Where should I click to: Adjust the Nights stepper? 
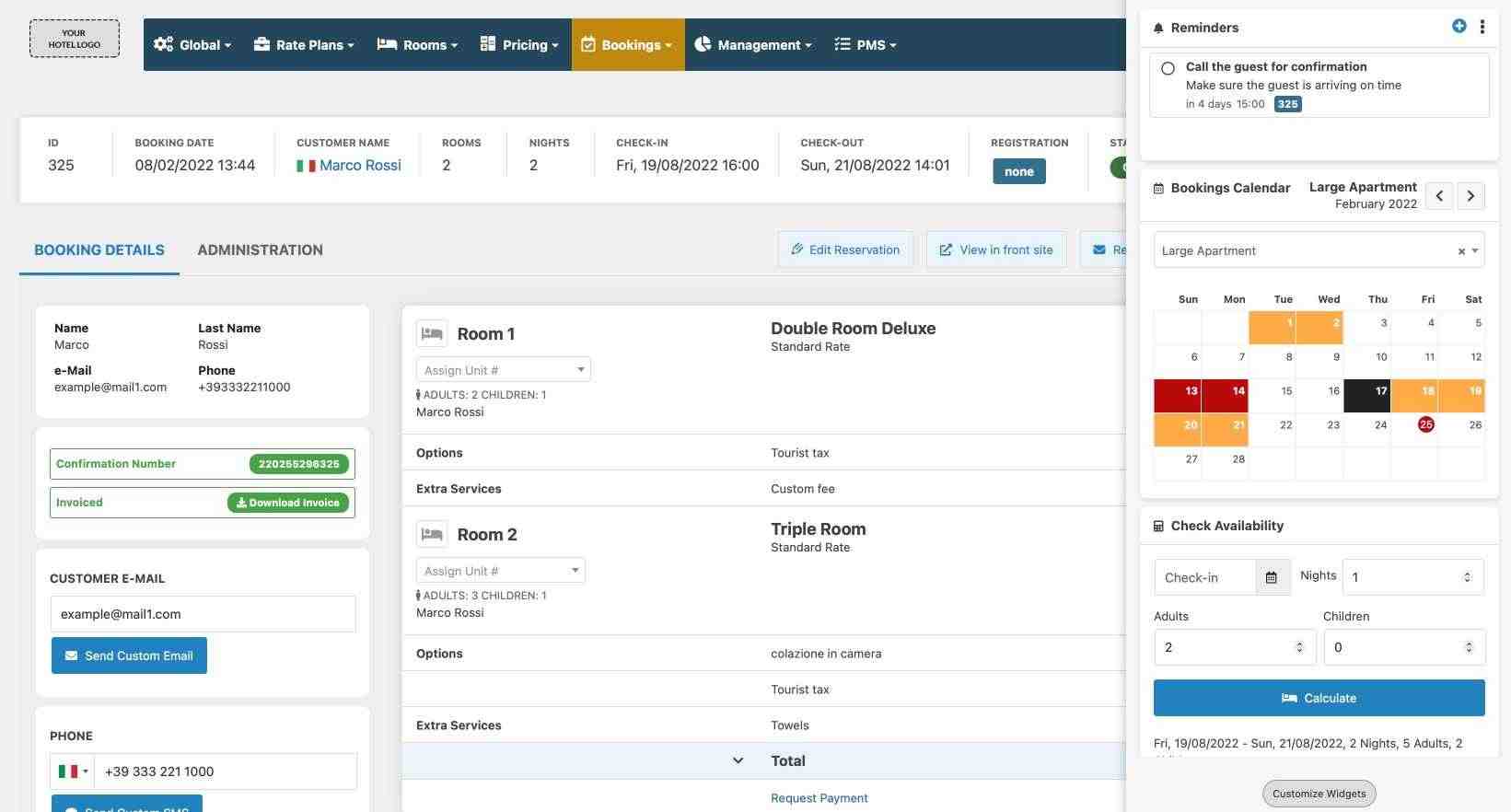pos(1467,577)
